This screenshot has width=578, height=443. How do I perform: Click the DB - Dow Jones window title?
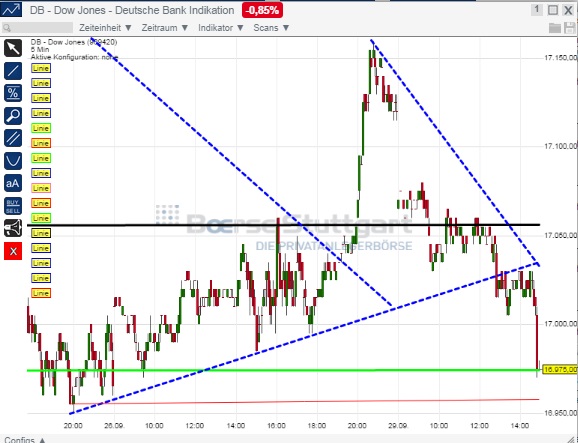click(132, 10)
